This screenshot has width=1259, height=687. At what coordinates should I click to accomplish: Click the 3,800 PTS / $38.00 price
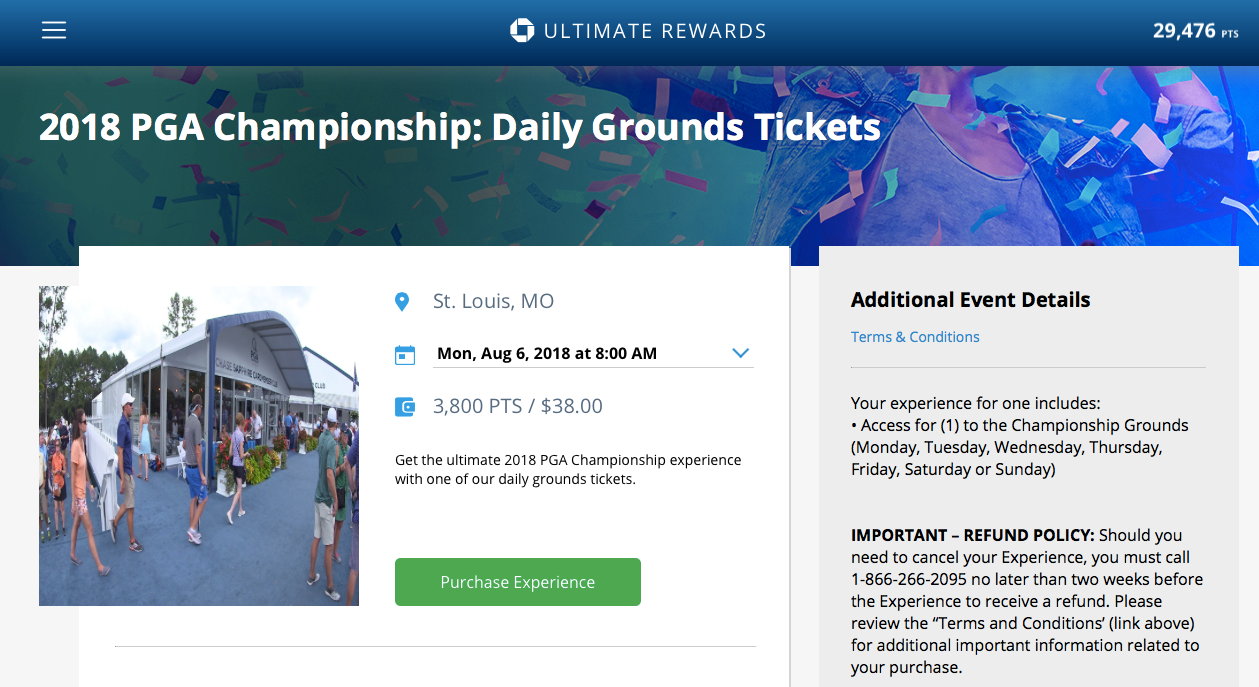[517, 406]
